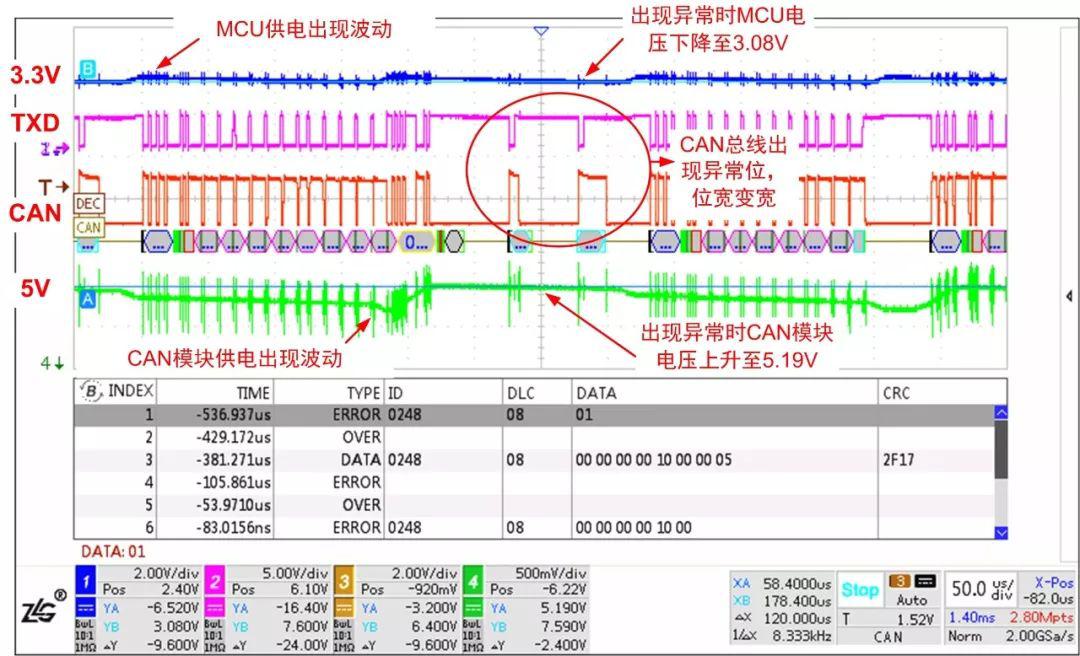Viewport: 1080px width, 656px height.
Task: Click channel 1 2.00V/div scale
Action: tap(166, 573)
